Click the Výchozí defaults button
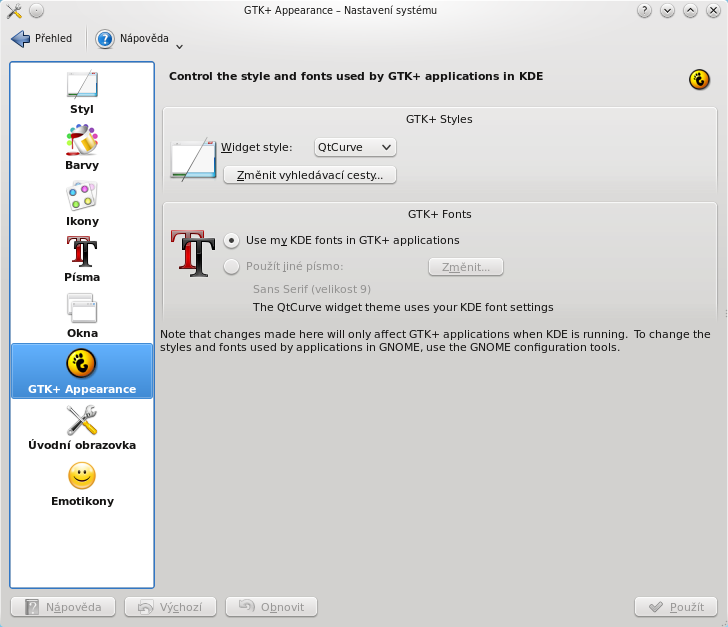The width and height of the screenshot is (728, 627). click(x=170, y=607)
